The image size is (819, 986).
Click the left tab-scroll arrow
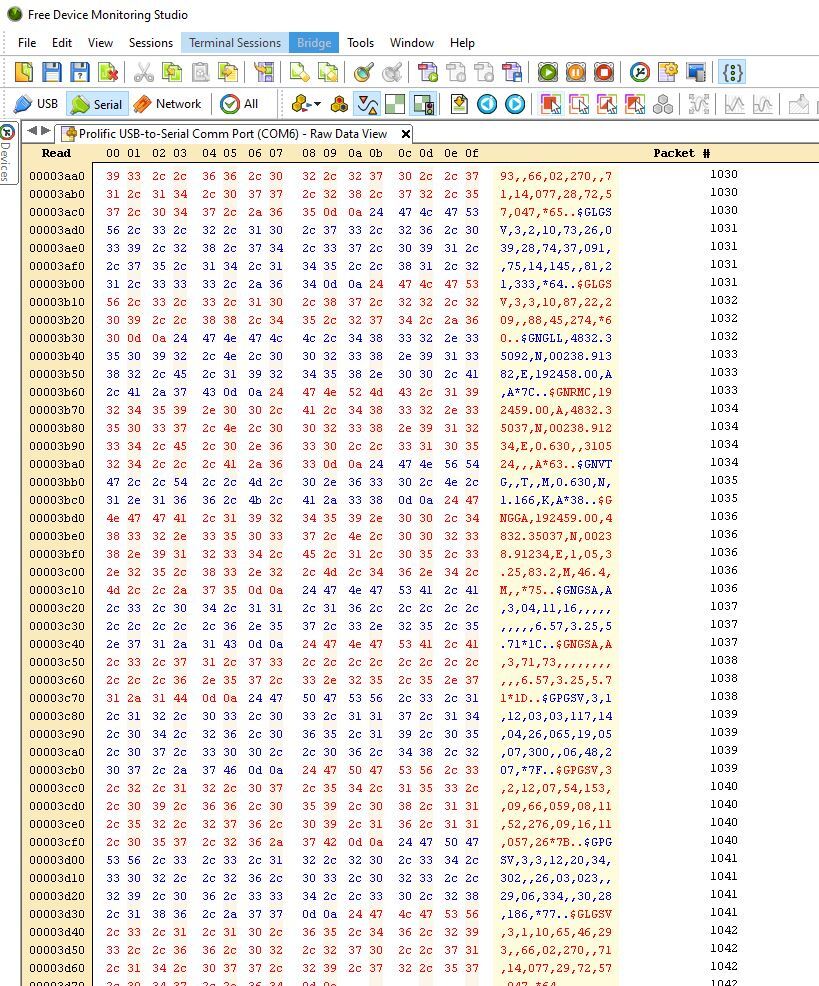pos(32,131)
